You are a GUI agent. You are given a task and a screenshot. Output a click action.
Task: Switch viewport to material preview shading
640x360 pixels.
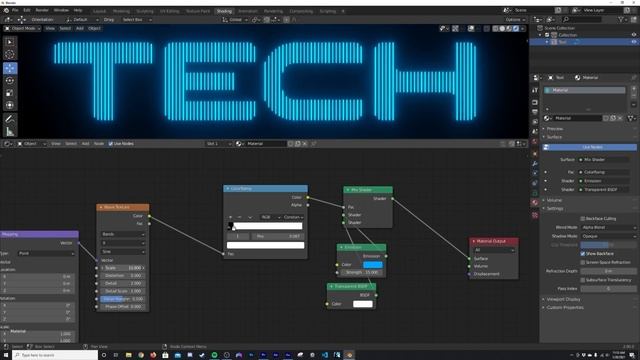pos(509,29)
